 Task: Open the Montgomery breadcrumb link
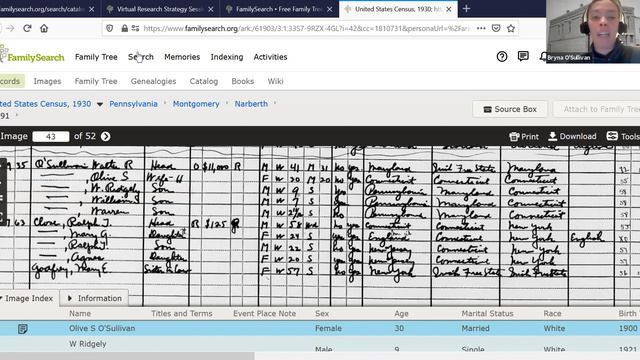(196, 104)
